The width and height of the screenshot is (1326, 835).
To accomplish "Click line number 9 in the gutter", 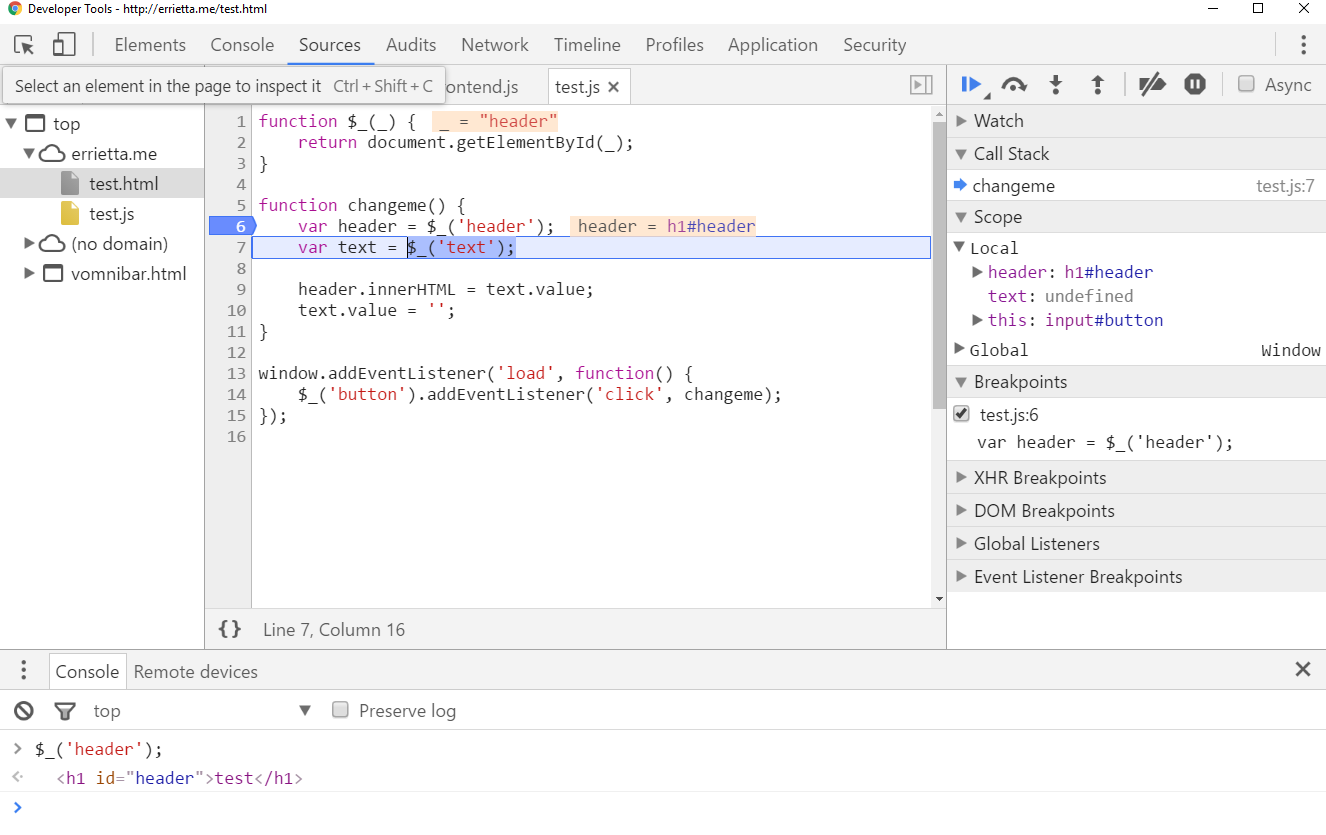I will (240, 289).
